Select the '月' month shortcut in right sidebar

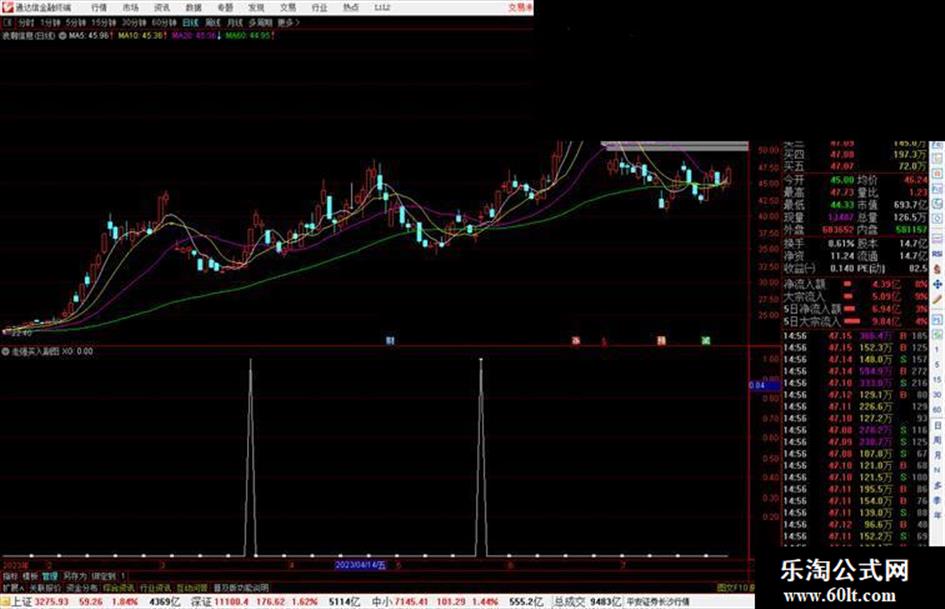937,455
